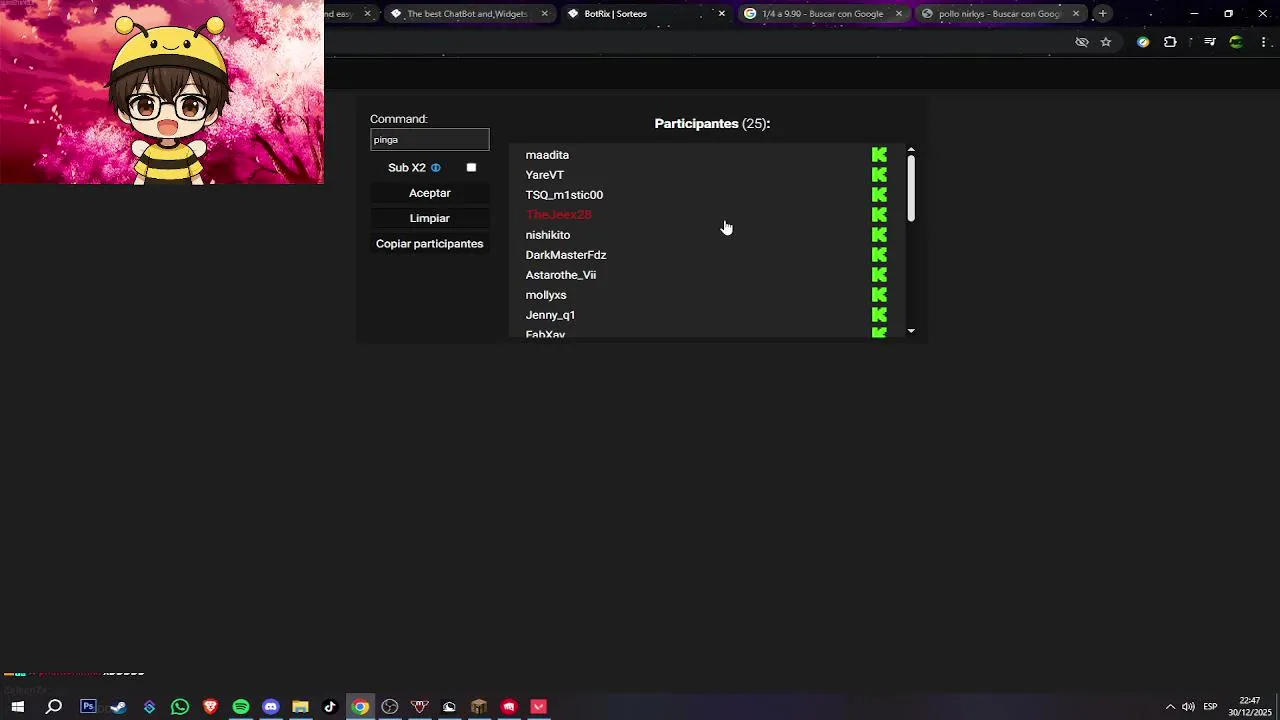Click the Kick icon next to Jenny_q1
Viewport: 1280px width, 720px height.
[879, 315]
